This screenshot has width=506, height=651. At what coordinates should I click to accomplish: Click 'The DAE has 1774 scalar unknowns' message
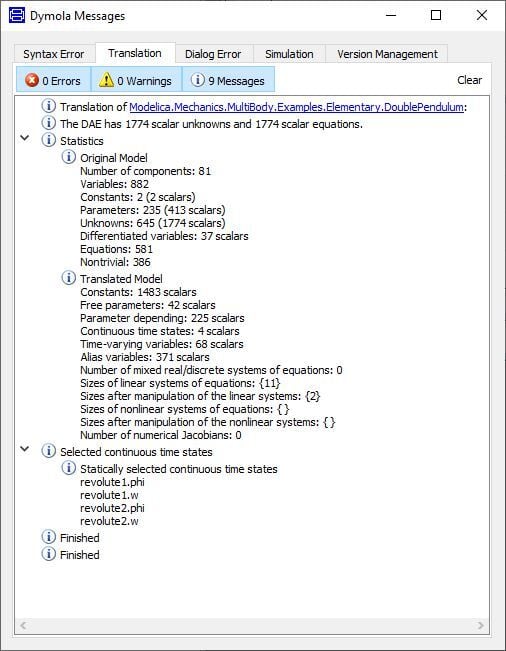tap(211, 124)
